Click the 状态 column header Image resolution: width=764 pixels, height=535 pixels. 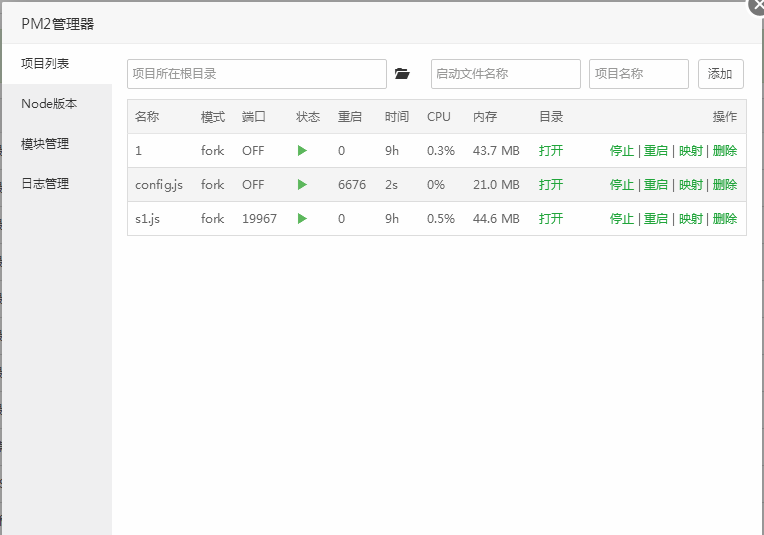[x=308, y=116]
